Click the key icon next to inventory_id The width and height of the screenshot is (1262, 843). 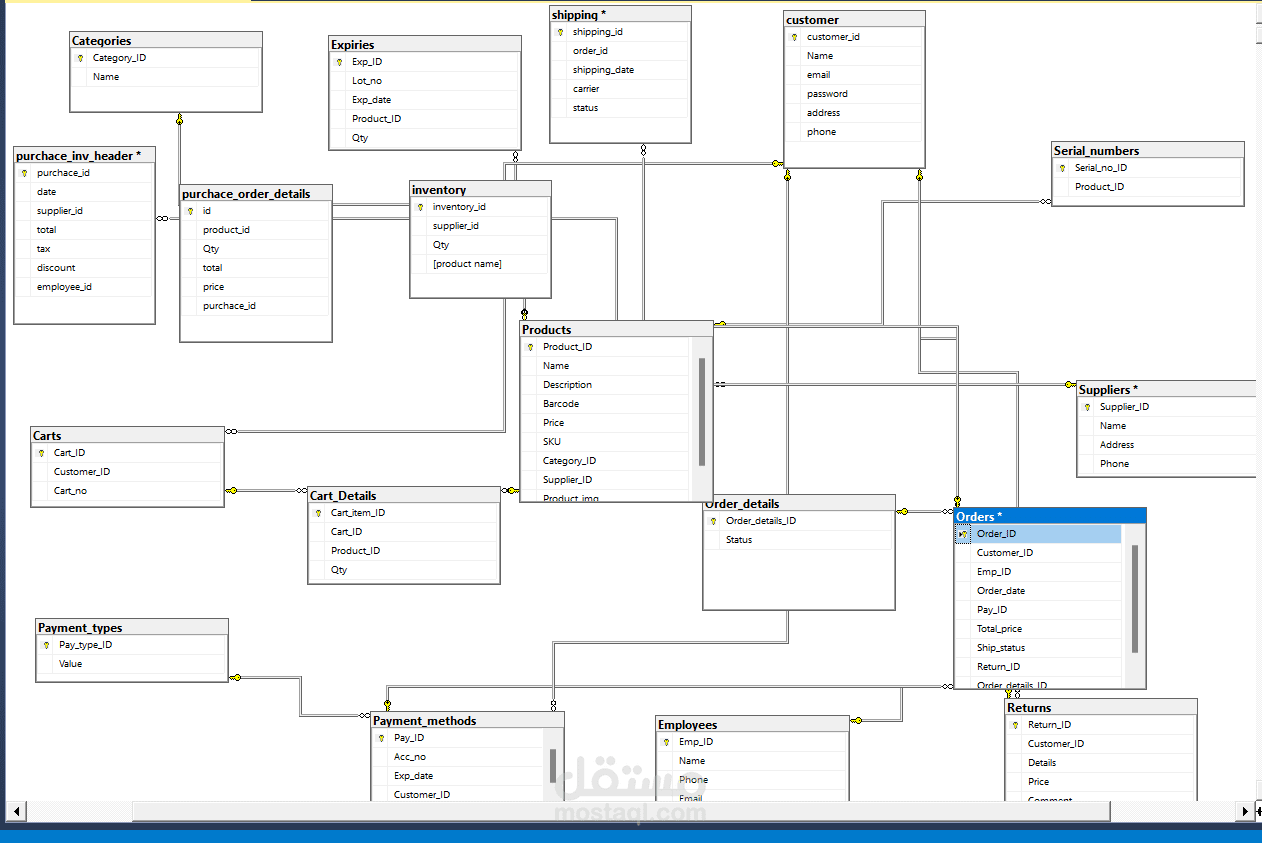pos(421,207)
